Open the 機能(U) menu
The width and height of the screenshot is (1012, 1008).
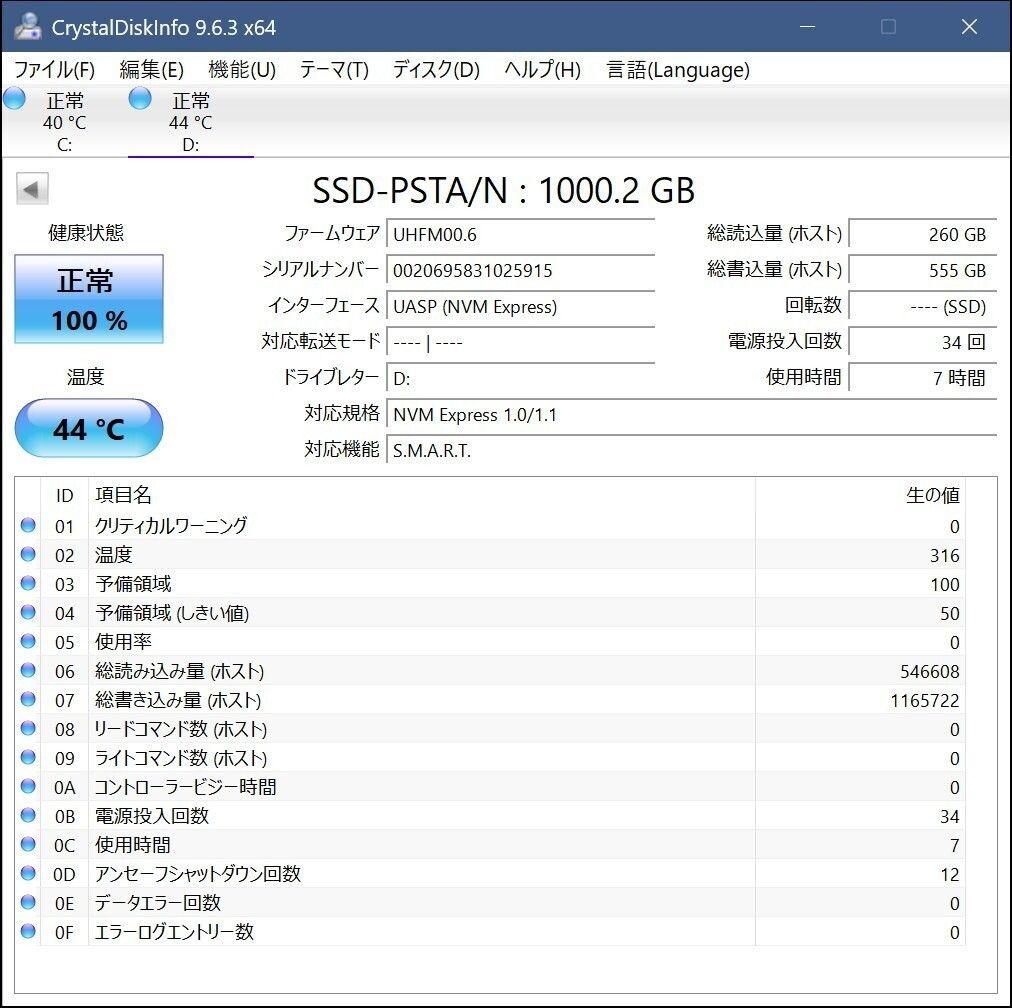(242, 69)
